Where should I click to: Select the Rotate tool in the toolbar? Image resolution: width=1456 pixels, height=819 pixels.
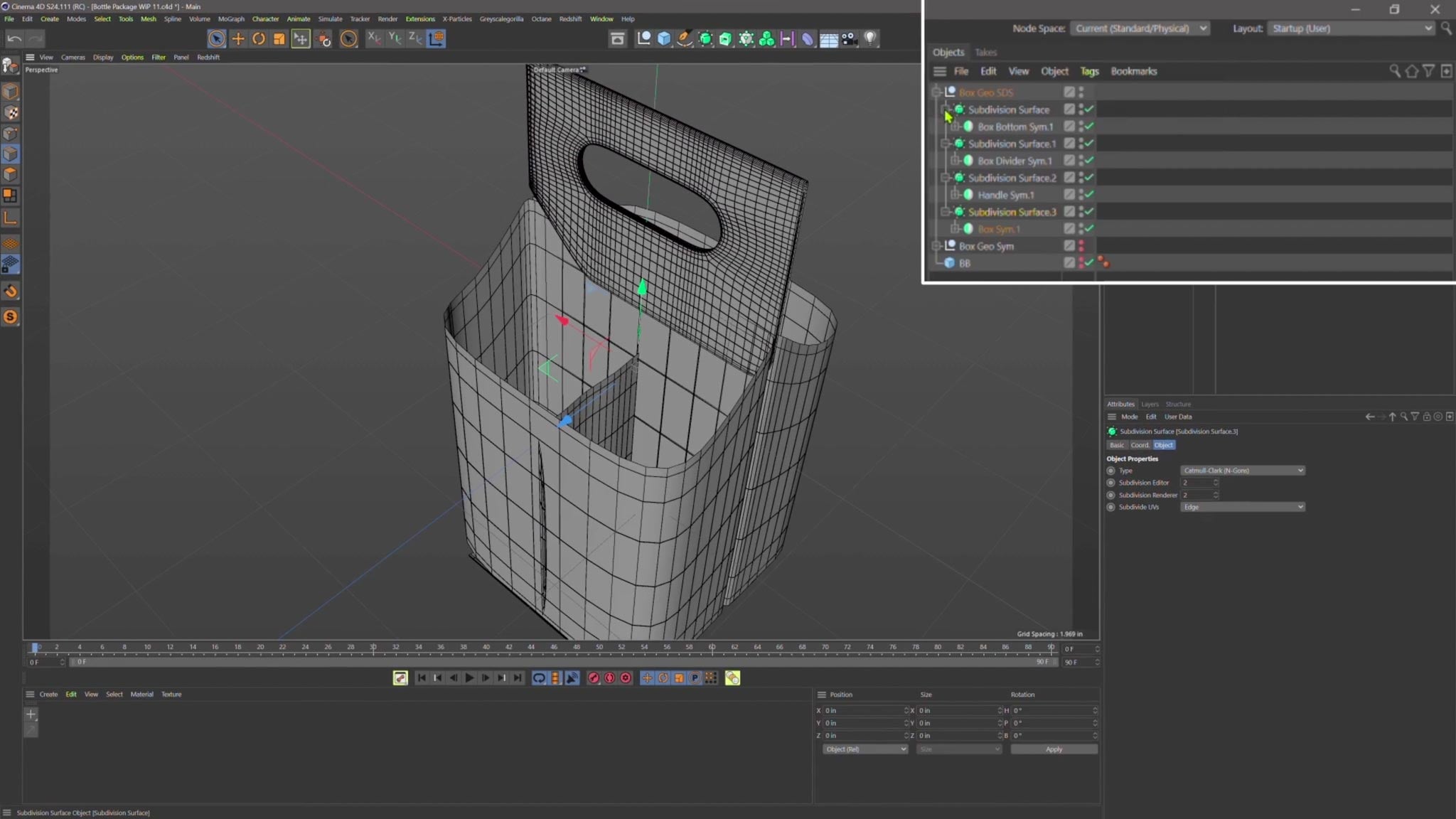259,38
